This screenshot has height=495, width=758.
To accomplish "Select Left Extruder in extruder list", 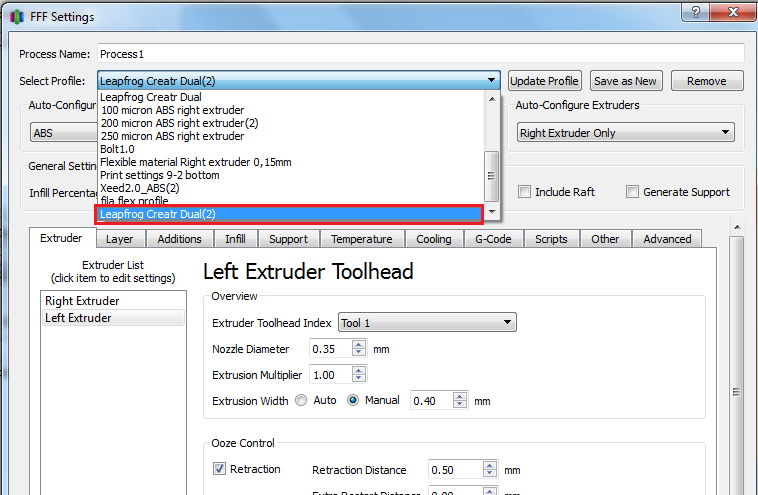I will click(x=114, y=318).
